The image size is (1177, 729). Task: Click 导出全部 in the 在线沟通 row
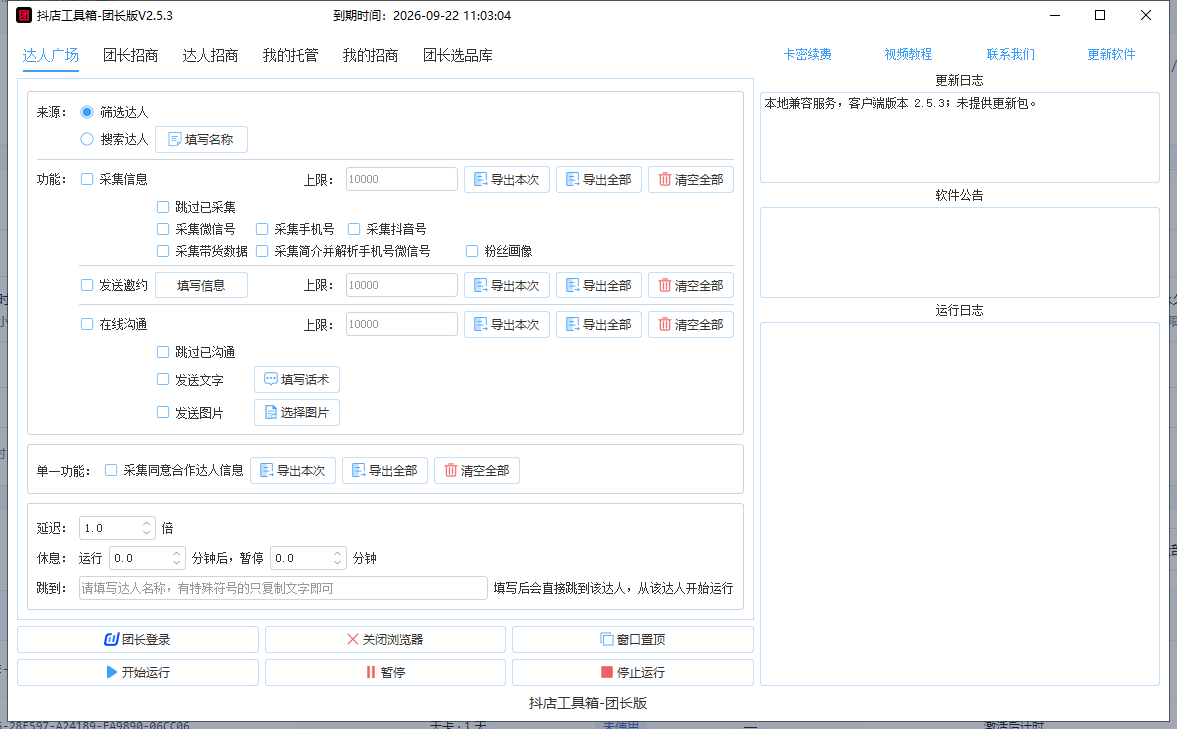(599, 324)
